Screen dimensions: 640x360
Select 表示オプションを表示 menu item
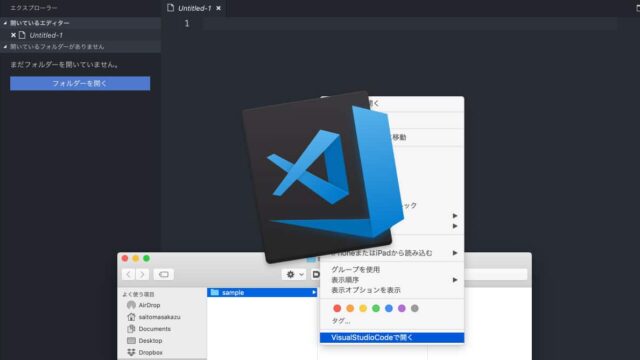click(x=366, y=290)
